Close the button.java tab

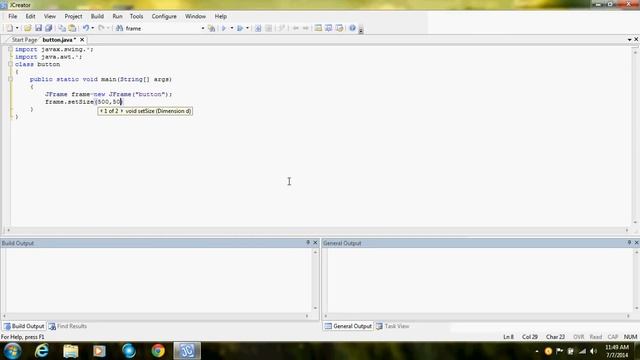click(x=82, y=40)
